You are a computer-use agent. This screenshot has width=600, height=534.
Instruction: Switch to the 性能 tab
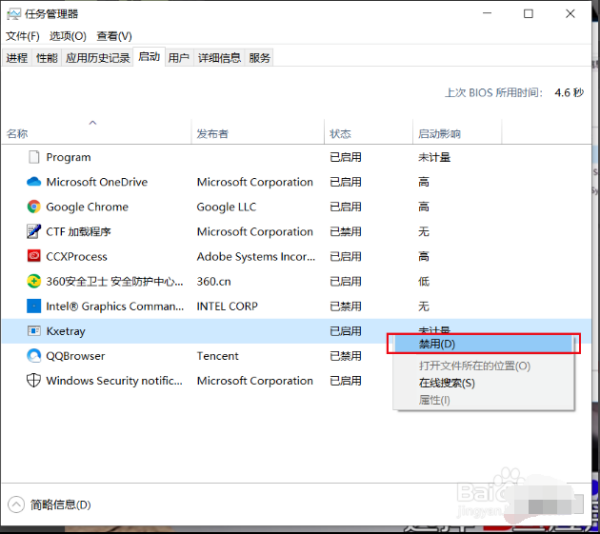click(x=47, y=58)
